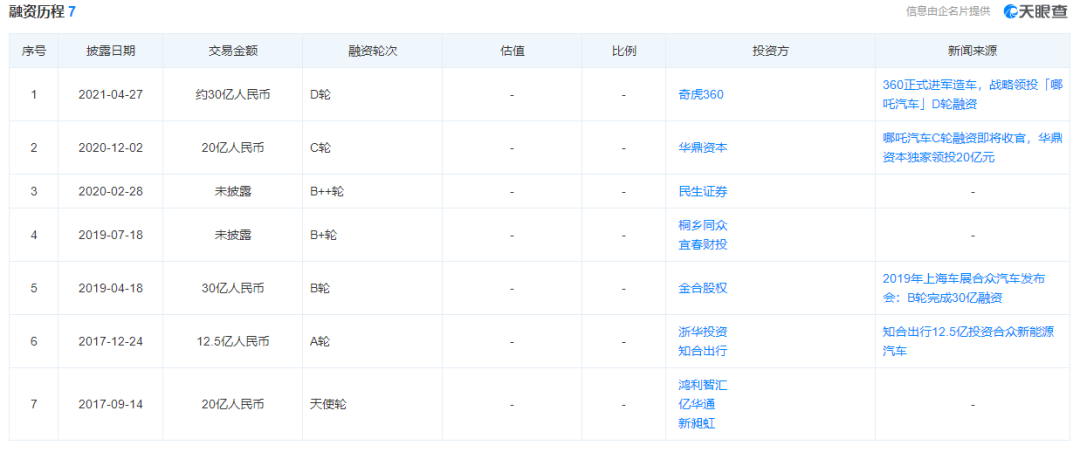Click the 天眼查 logo icon
1080x452 pixels.
pyautogui.click(x=1008, y=11)
